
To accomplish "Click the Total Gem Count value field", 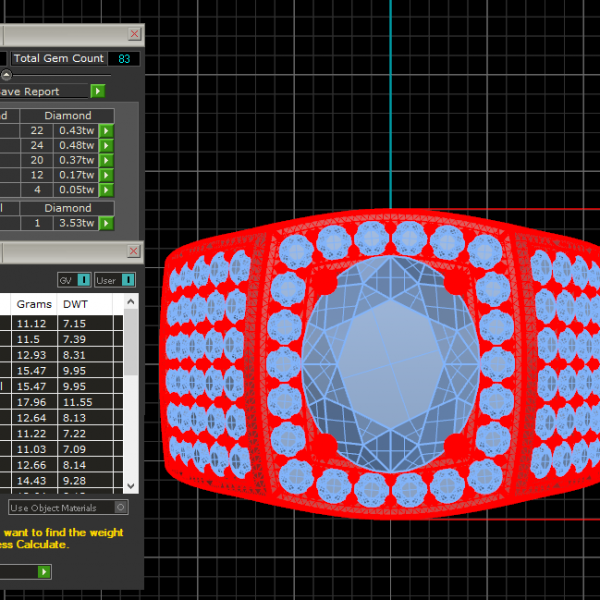I will click(x=123, y=59).
